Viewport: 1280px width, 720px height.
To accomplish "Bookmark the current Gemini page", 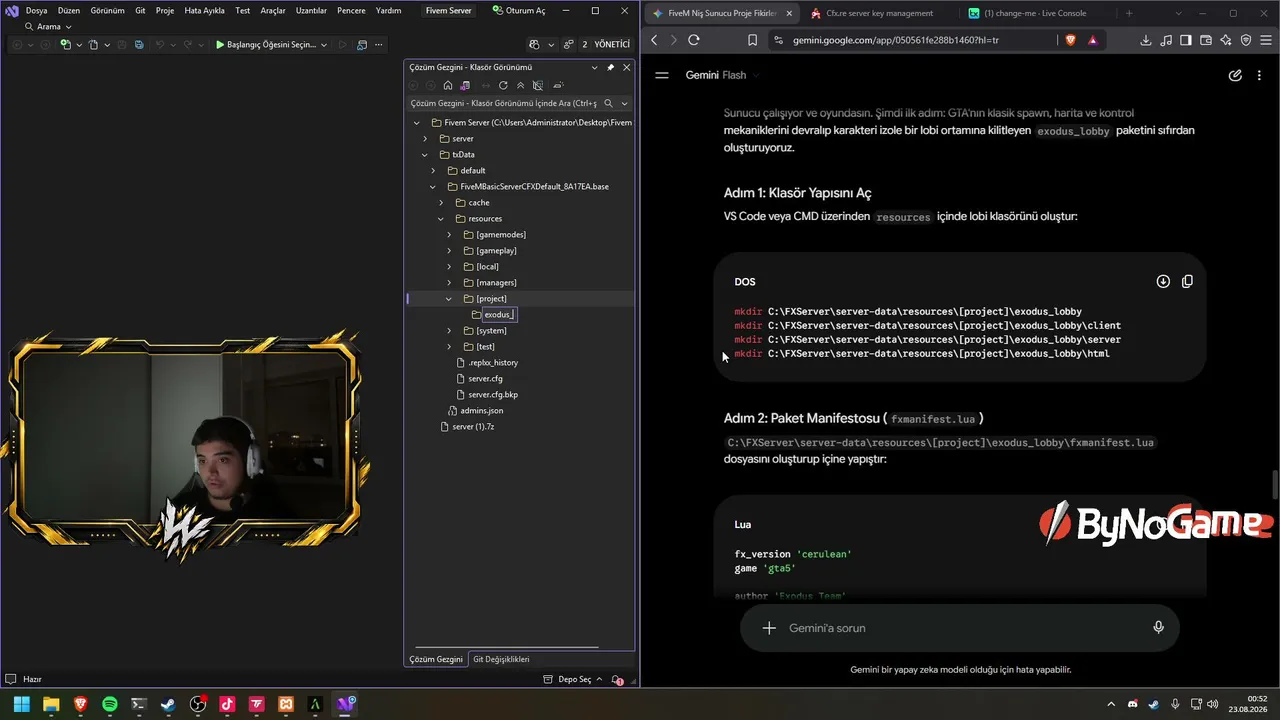I will (753, 40).
